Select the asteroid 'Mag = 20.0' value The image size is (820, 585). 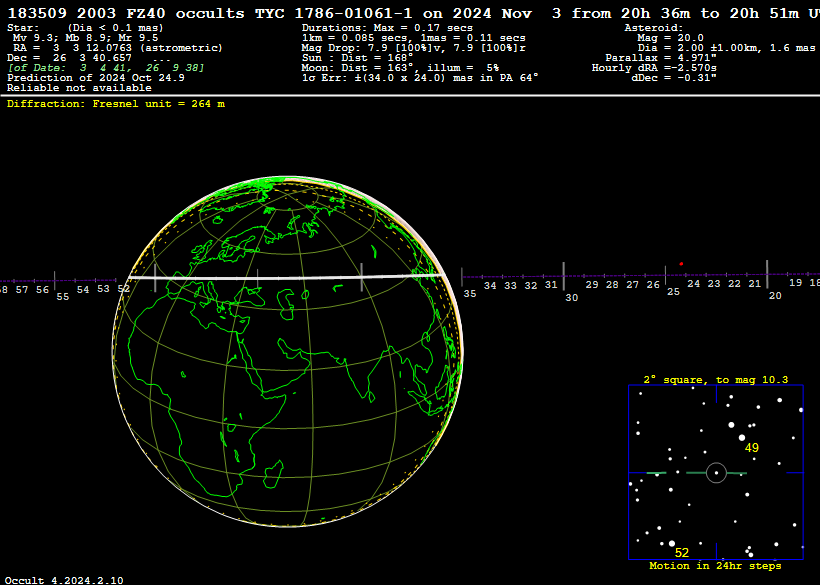(670, 38)
